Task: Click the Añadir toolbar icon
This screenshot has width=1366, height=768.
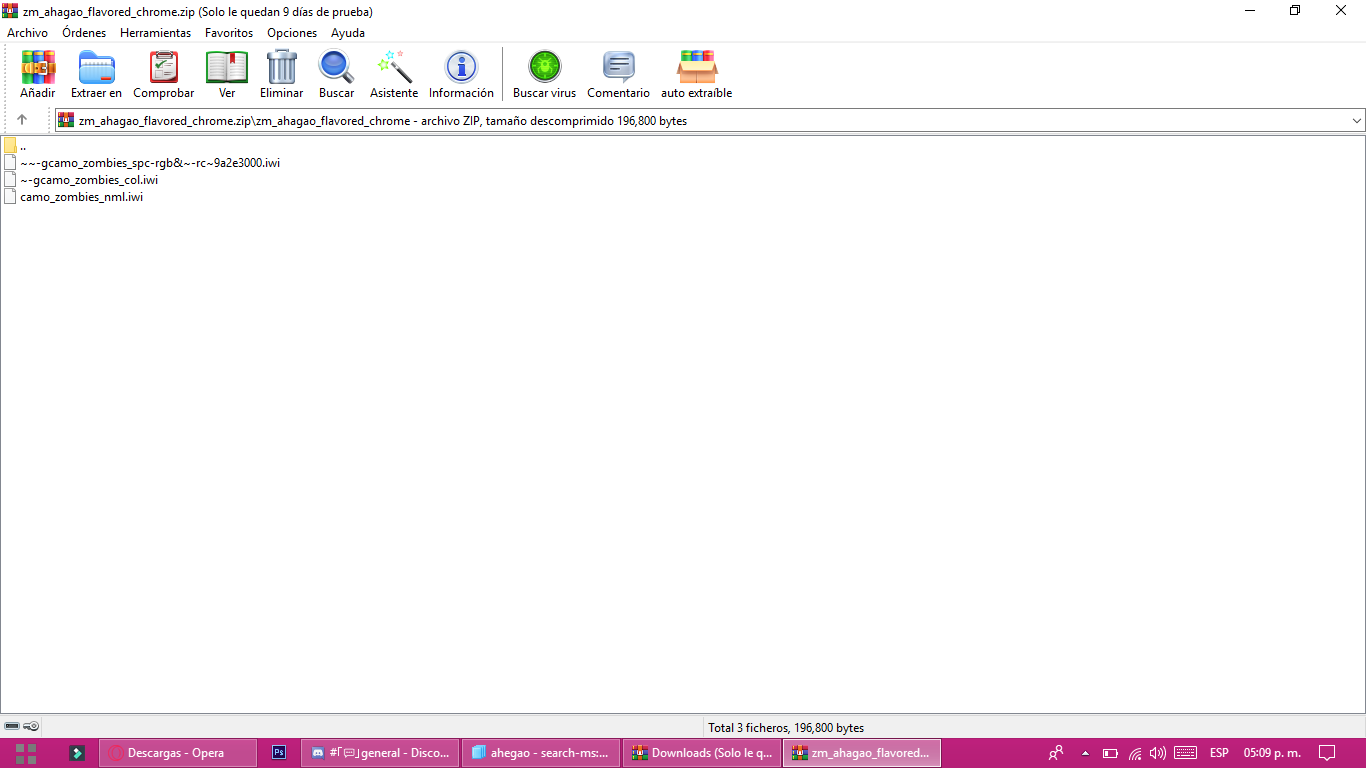Action: click(x=38, y=75)
